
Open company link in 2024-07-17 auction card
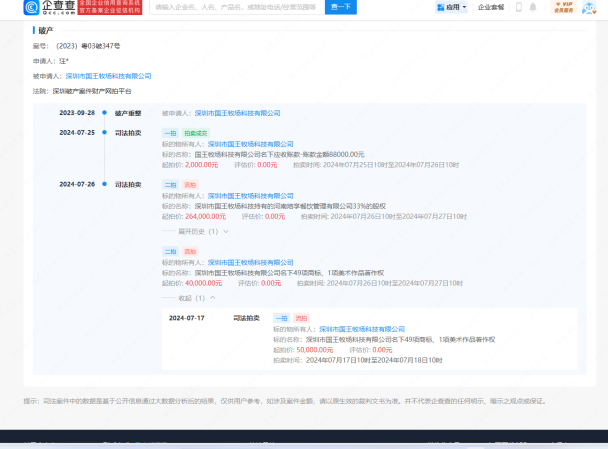coord(362,329)
